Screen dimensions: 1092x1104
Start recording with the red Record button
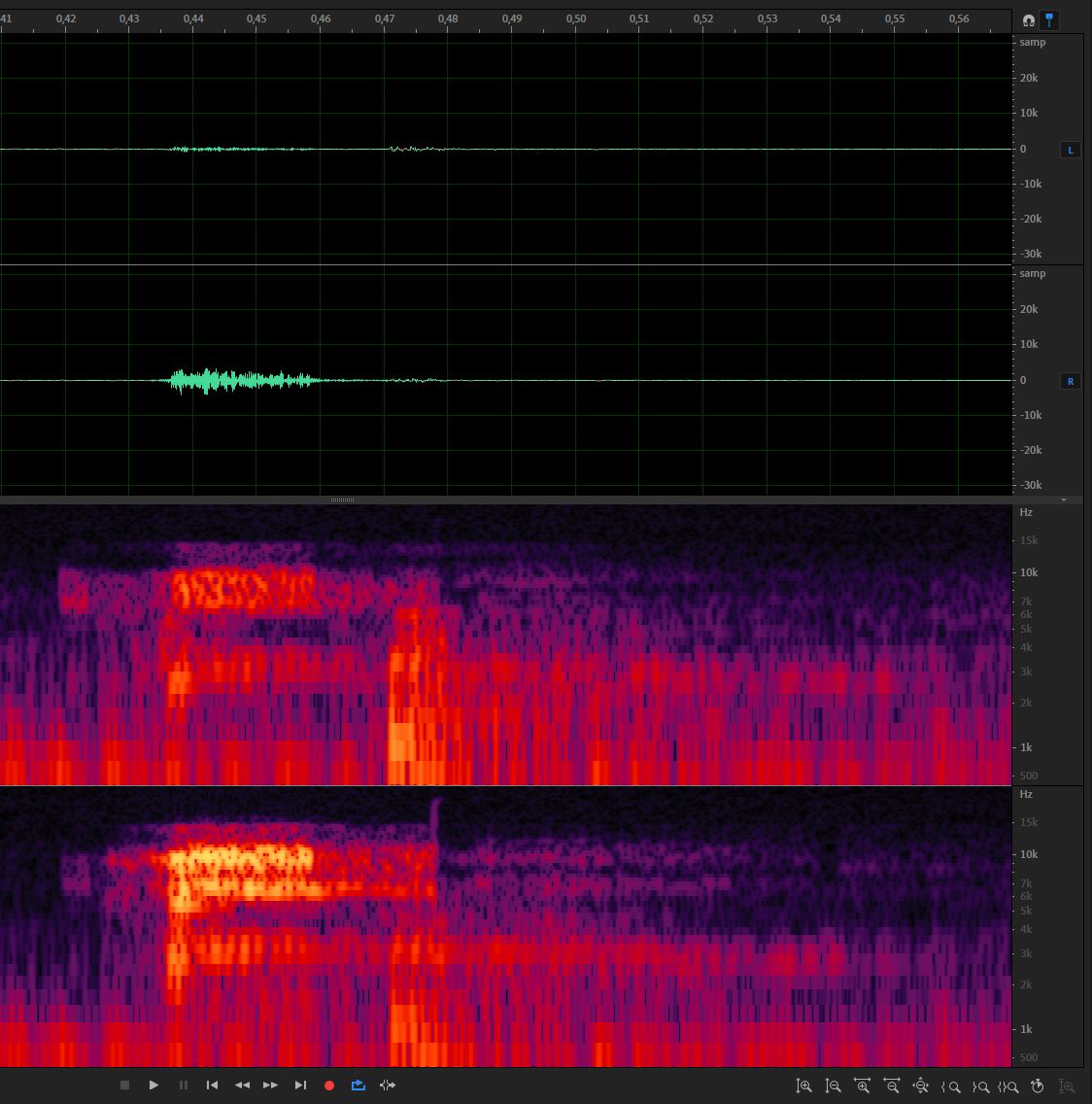pyautogui.click(x=329, y=1085)
